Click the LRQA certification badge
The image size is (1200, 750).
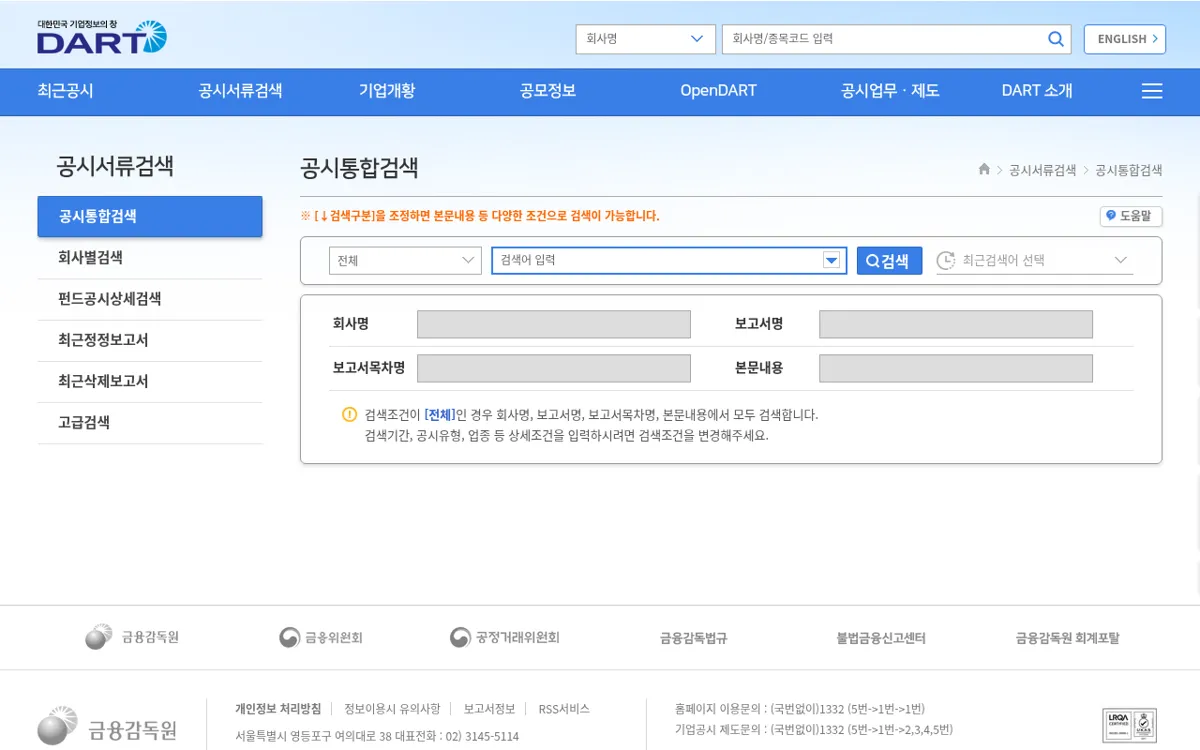click(x=1130, y=726)
